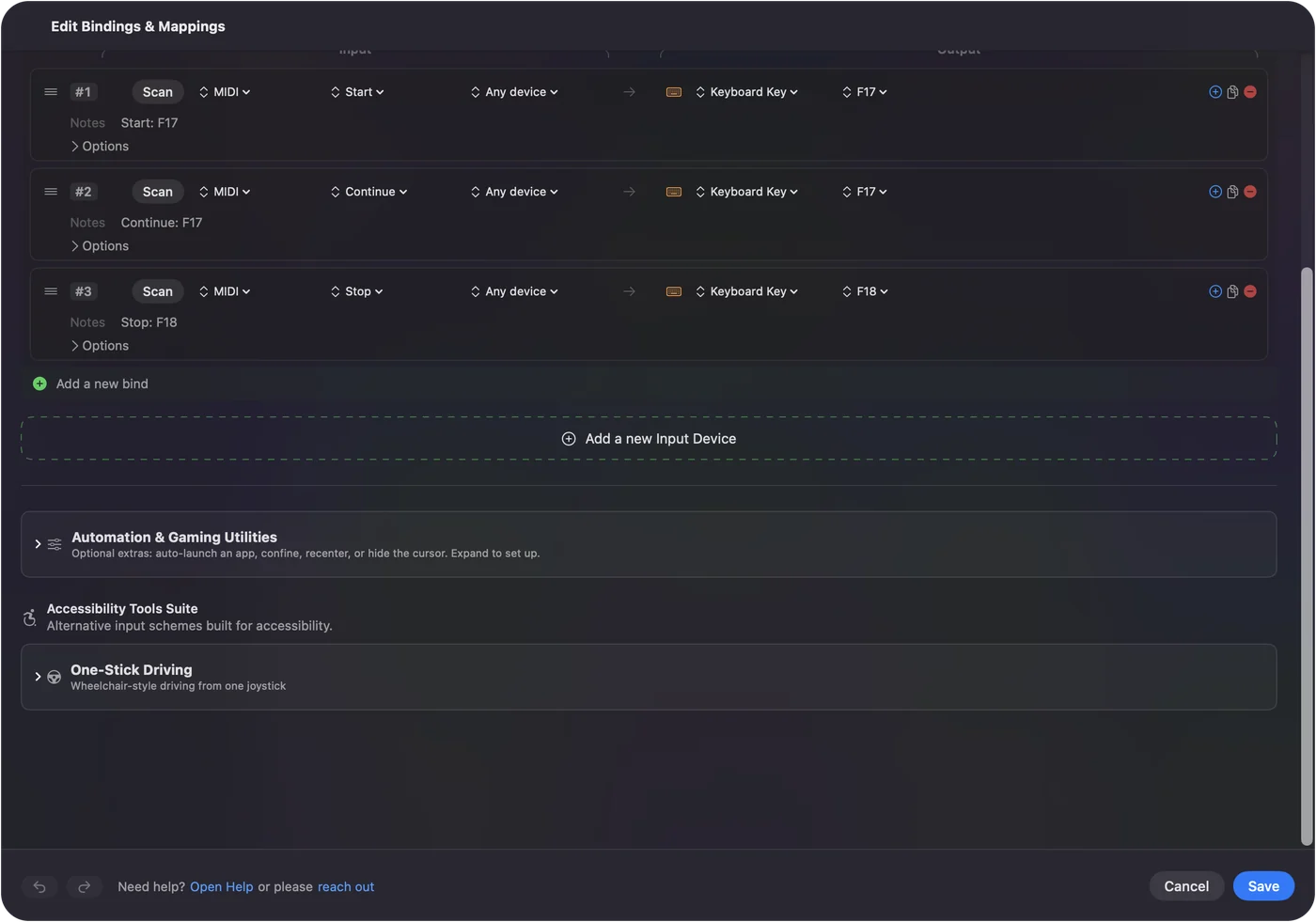Expand Options under binding #2
The image size is (1316, 922).
[100, 246]
